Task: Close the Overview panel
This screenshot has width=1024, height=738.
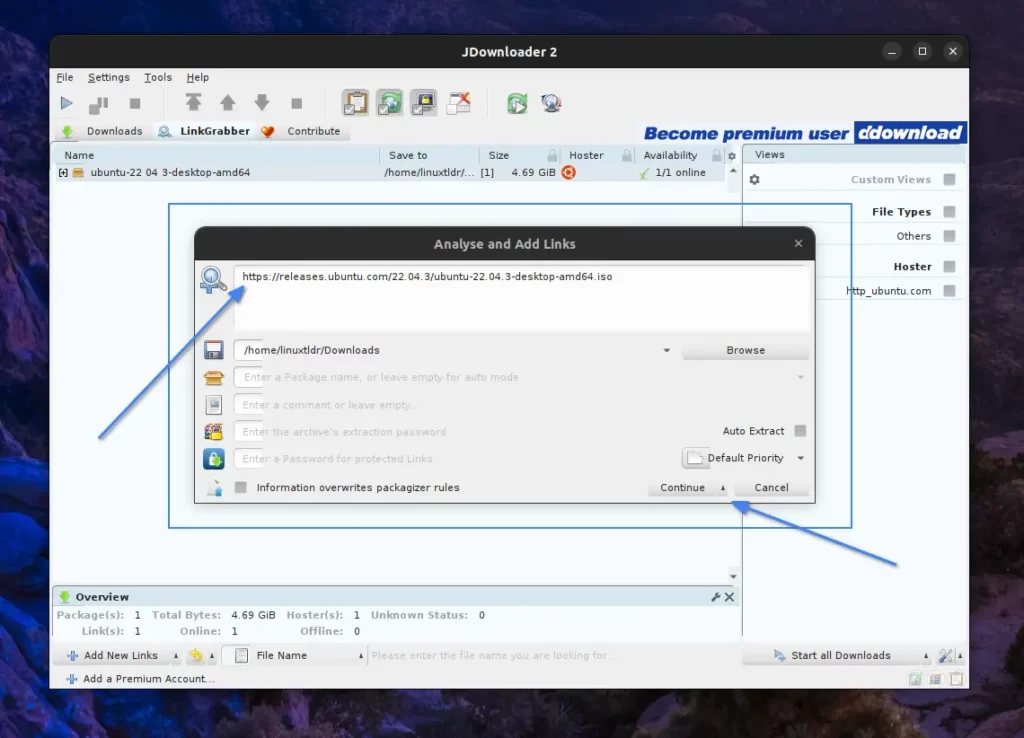Action: [x=729, y=597]
